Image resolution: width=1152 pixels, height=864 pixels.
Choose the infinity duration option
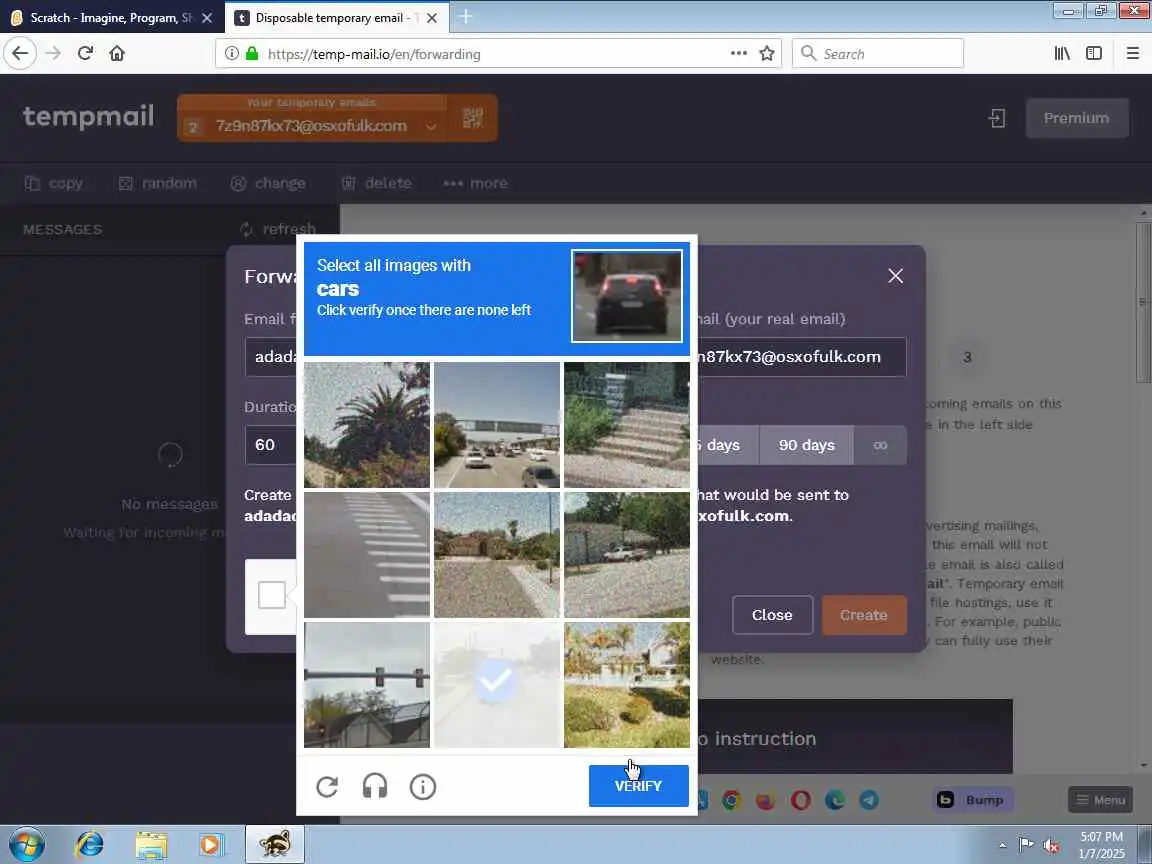click(x=880, y=445)
